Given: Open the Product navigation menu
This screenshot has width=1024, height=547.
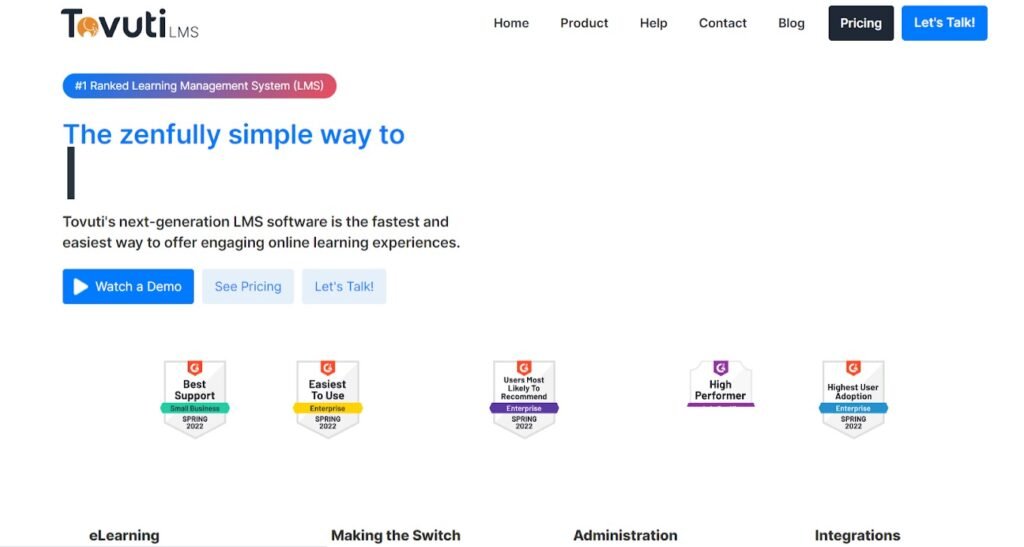Looking at the screenshot, I should [x=584, y=23].
